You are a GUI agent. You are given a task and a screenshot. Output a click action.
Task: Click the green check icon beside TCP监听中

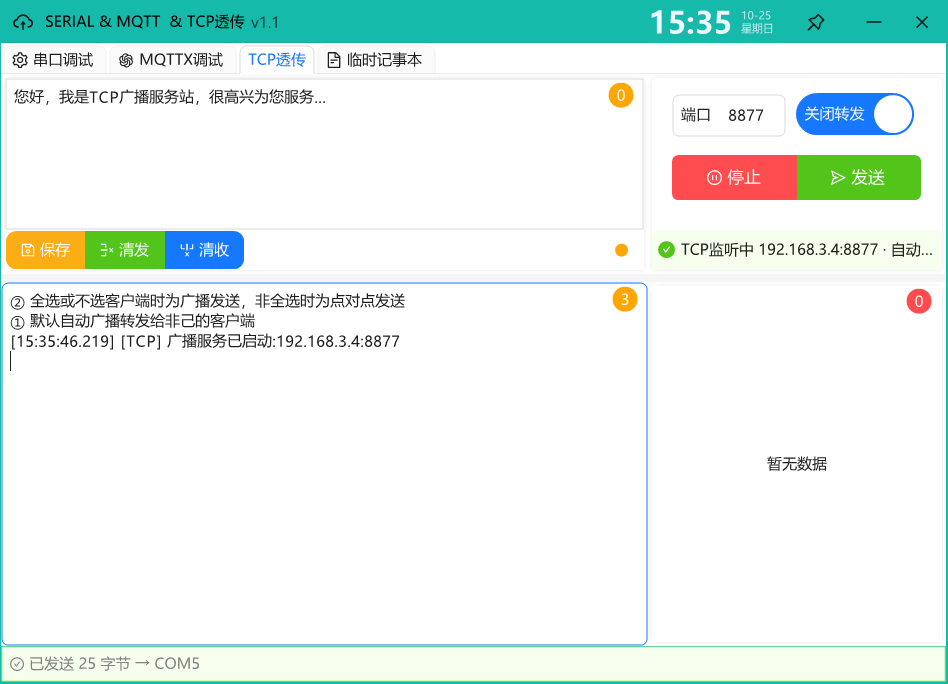point(666,249)
